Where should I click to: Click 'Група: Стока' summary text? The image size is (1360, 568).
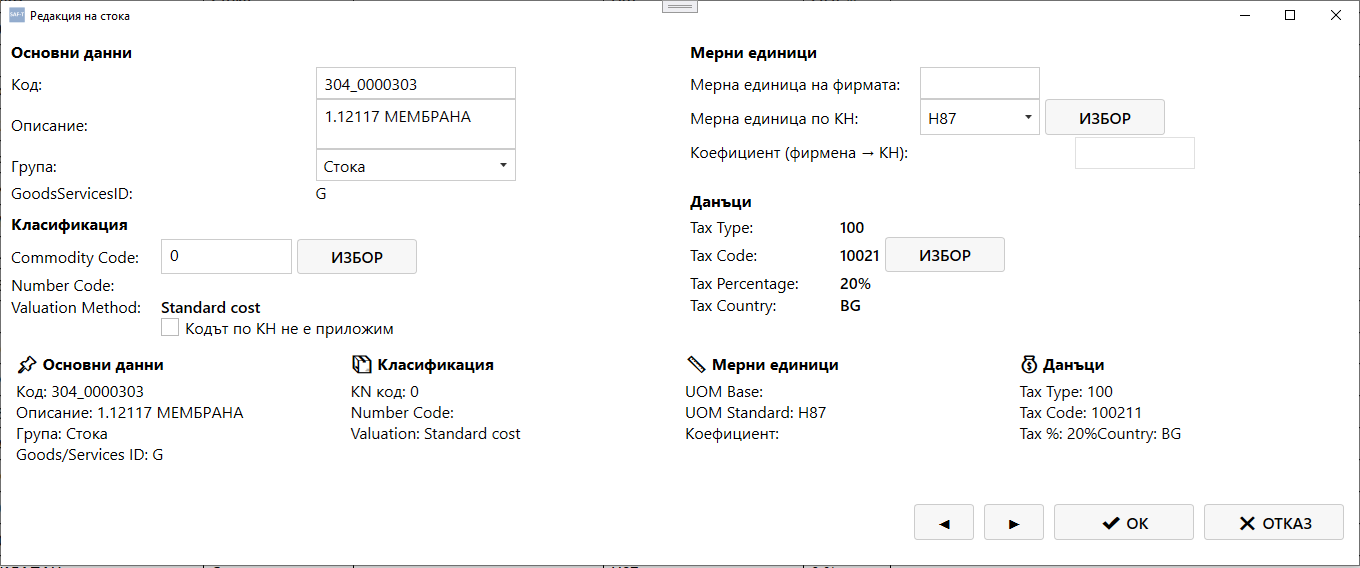62,434
